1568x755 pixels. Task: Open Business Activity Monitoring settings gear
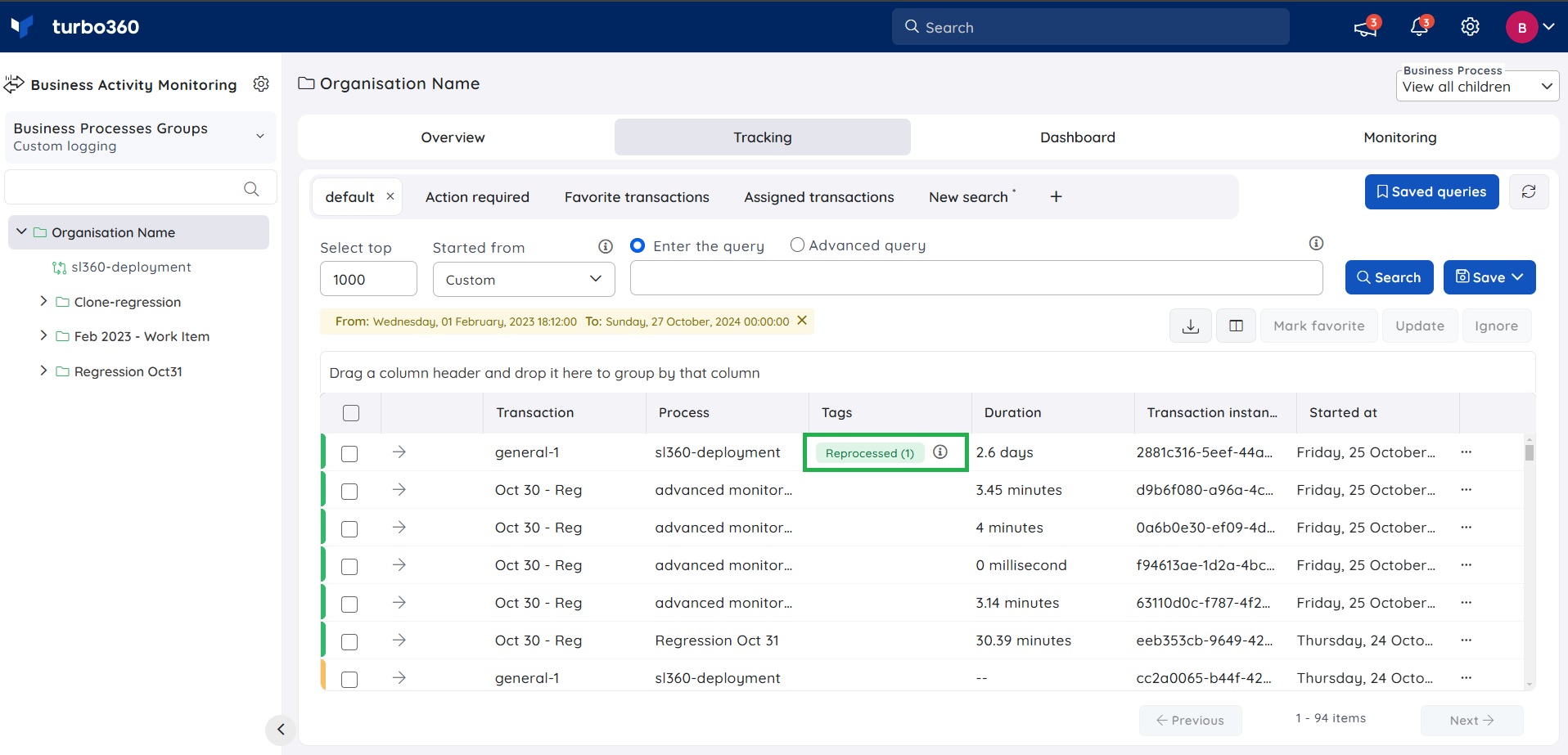click(261, 84)
